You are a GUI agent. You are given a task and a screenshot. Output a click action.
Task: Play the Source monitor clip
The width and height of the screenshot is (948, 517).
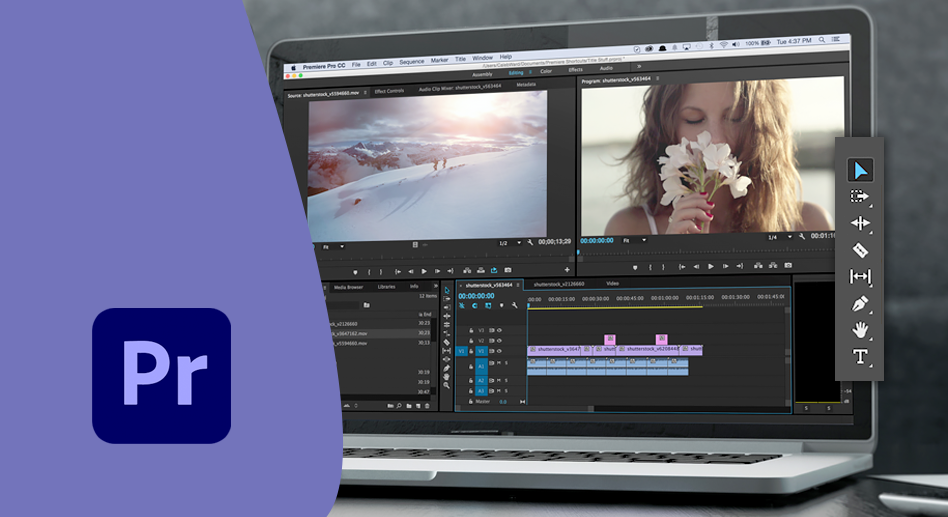coord(424,272)
